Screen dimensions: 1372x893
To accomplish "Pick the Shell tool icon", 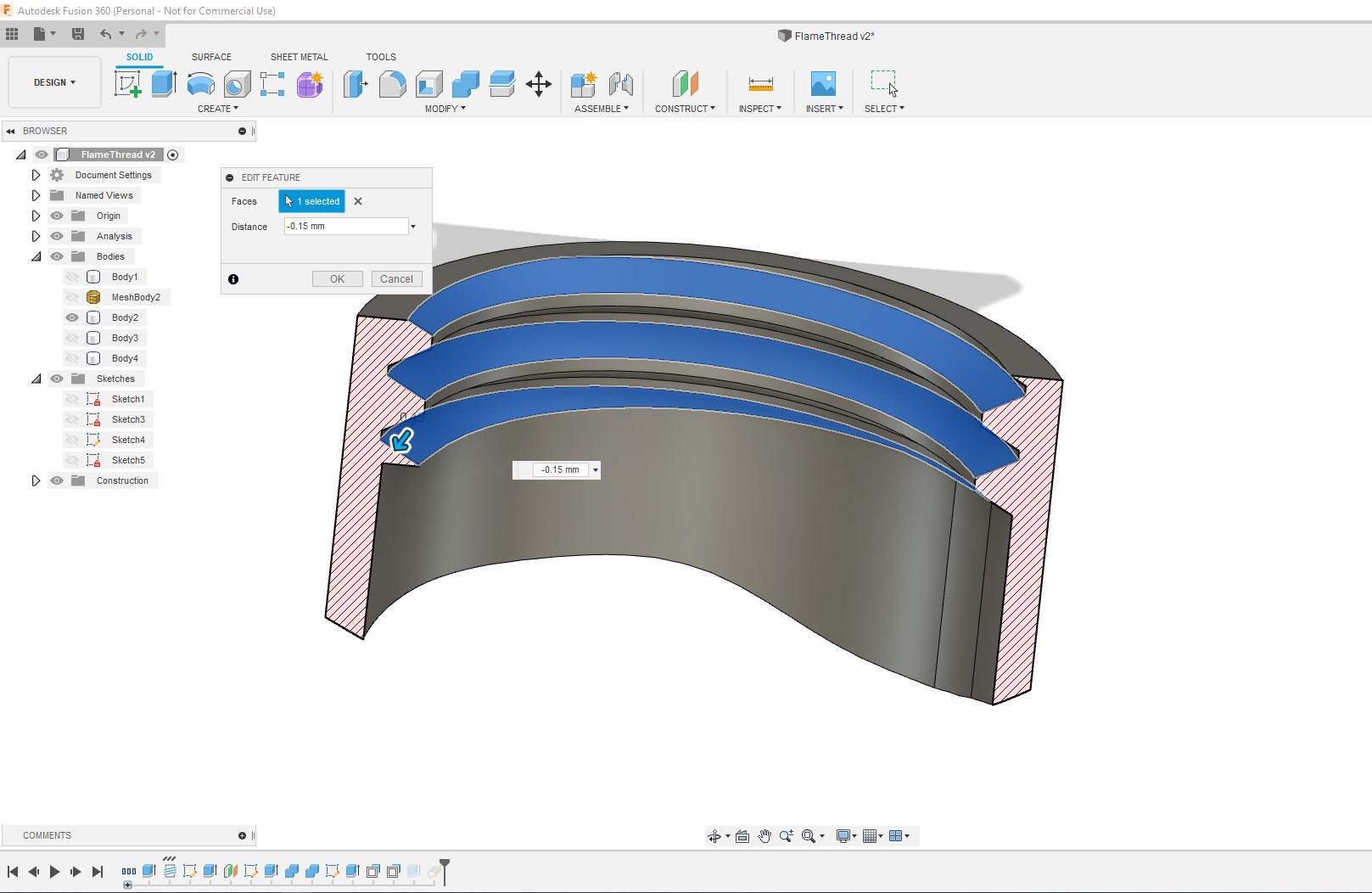I will [x=428, y=84].
